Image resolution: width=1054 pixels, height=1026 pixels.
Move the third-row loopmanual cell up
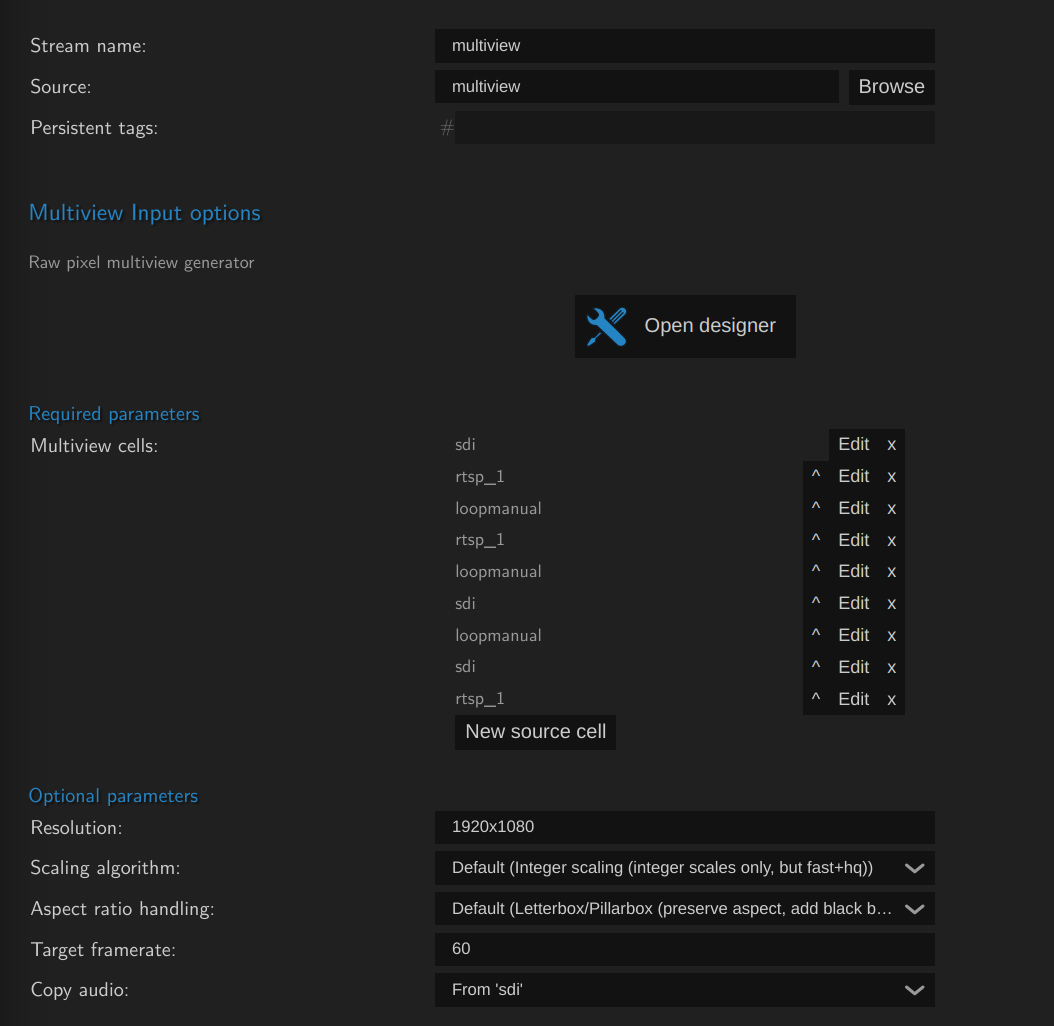816,509
